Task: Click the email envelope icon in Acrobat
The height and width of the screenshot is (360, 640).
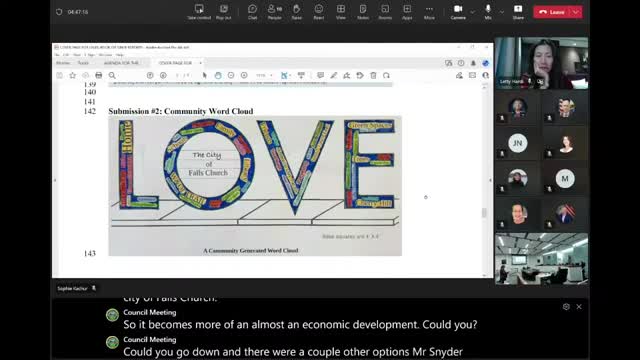Action: 472,76
